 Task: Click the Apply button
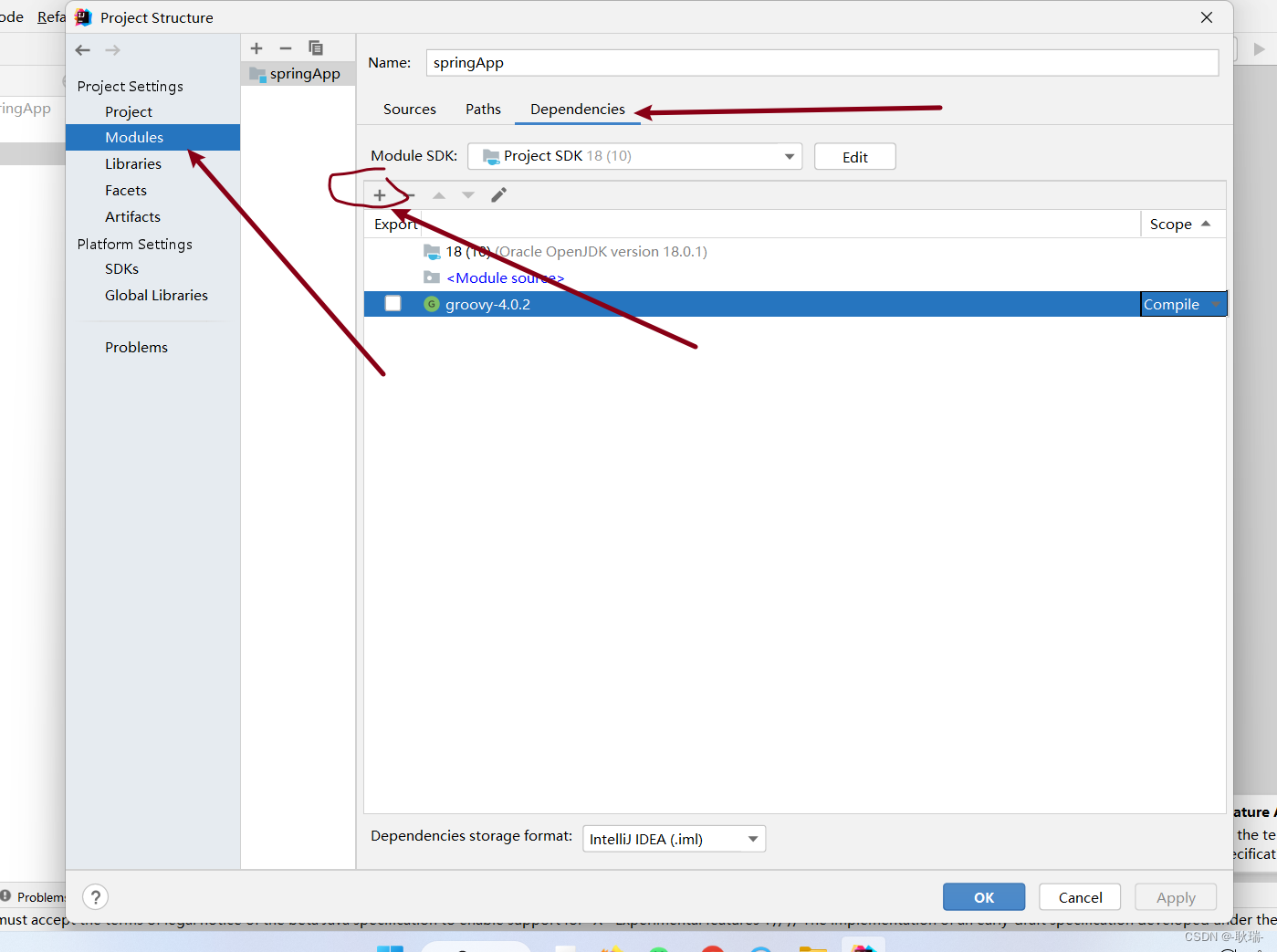pyautogui.click(x=1176, y=897)
